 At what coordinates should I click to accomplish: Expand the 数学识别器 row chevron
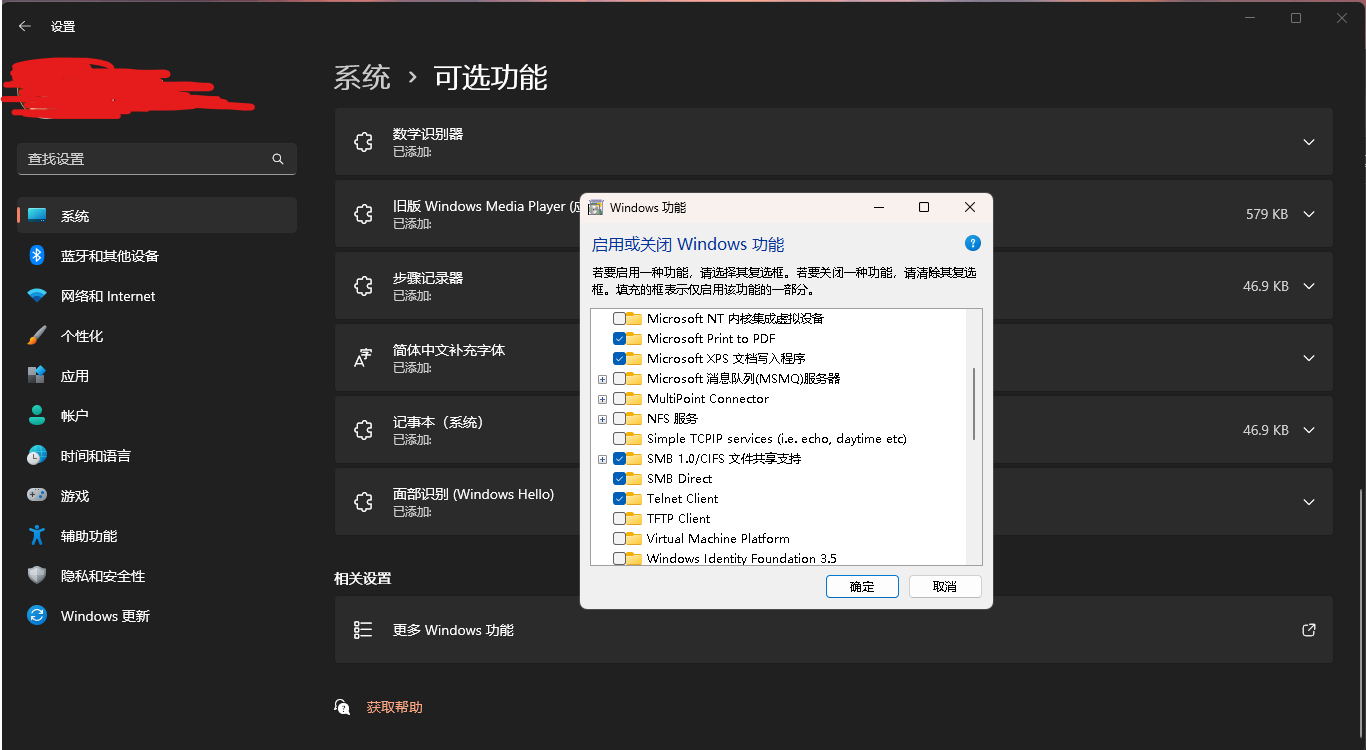point(1309,142)
